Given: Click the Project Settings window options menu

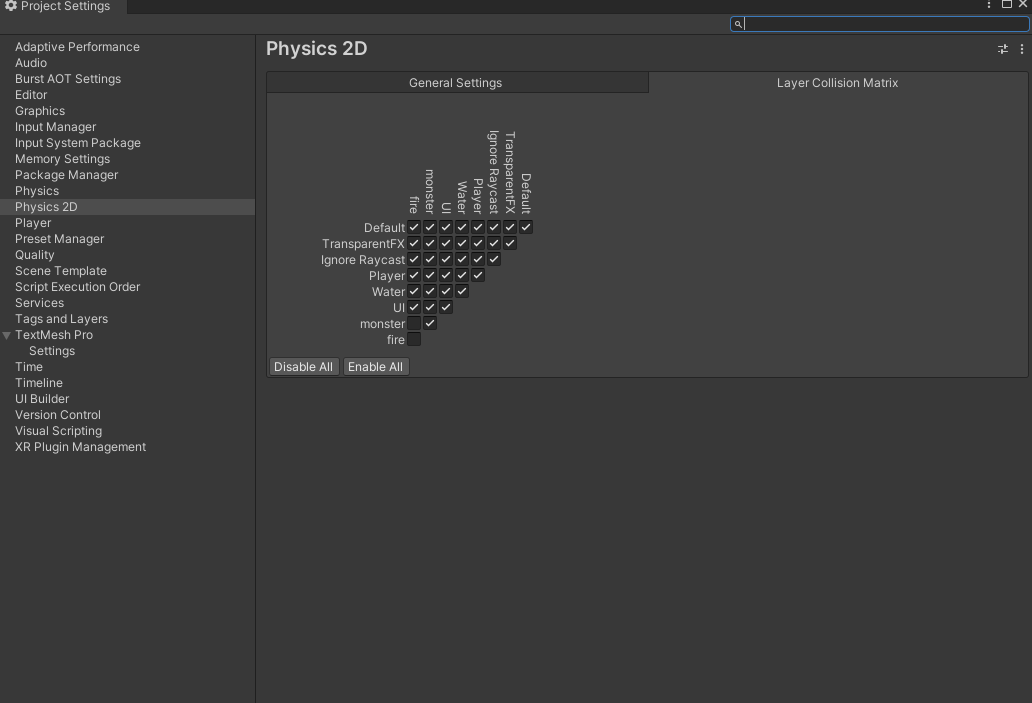Looking at the screenshot, I should pyautogui.click(x=989, y=5).
